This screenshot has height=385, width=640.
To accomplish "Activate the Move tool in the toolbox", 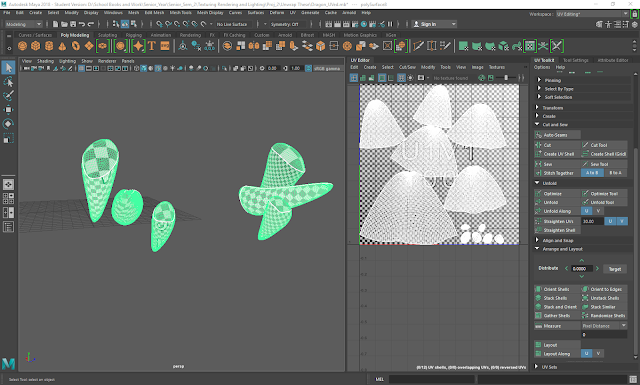I will pyautogui.click(x=8, y=109).
